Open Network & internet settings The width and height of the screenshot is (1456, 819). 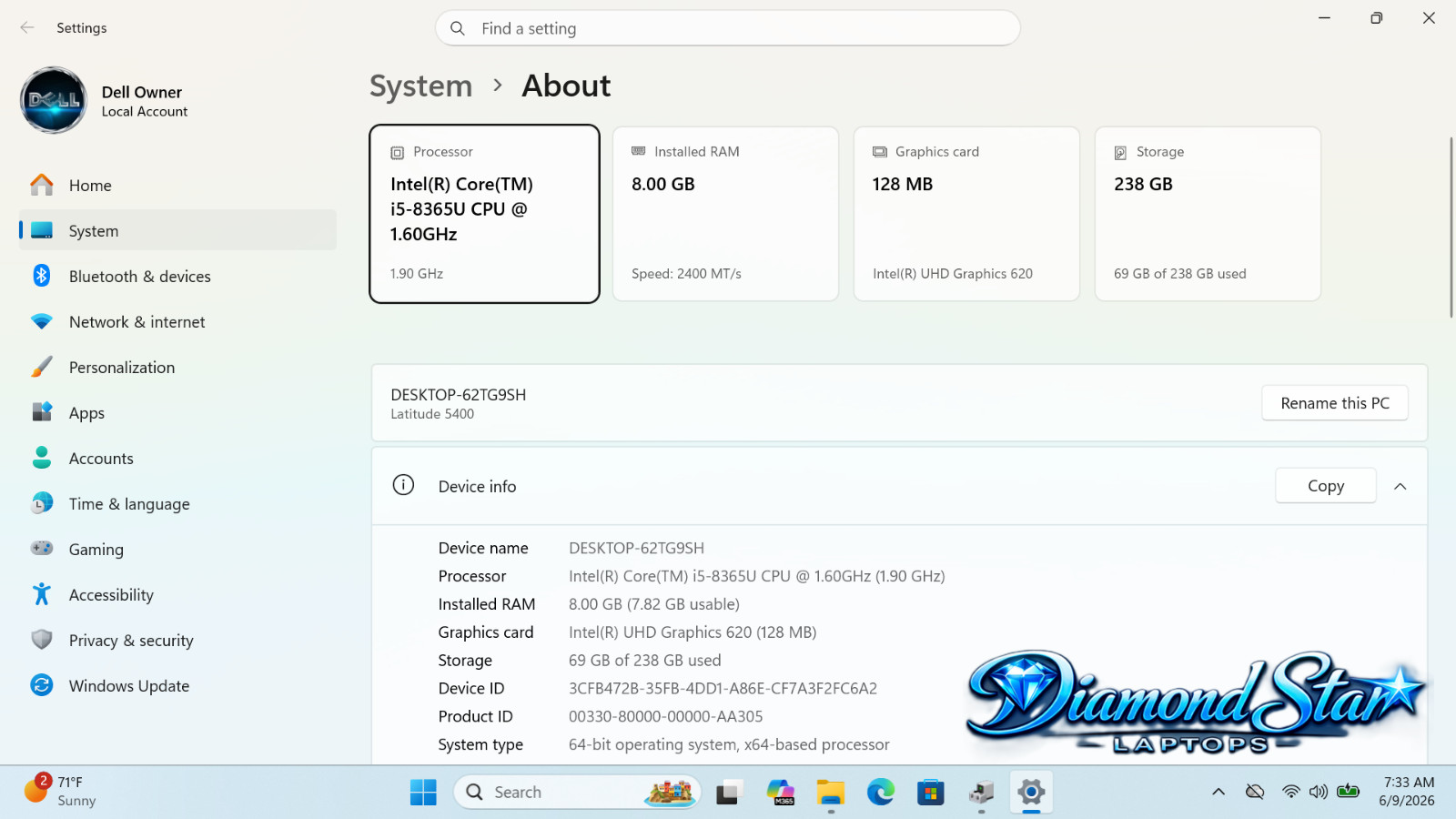177,321
